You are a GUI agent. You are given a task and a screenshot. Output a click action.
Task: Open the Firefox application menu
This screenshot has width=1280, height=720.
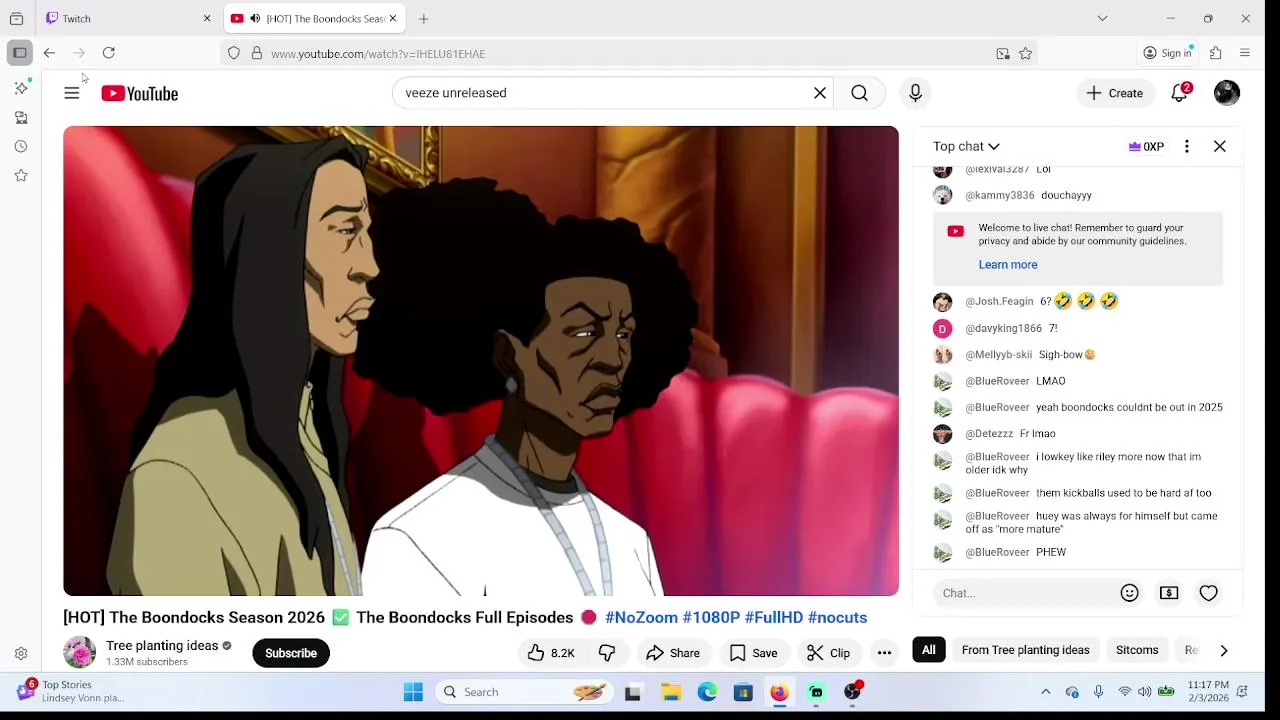click(1245, 53)
